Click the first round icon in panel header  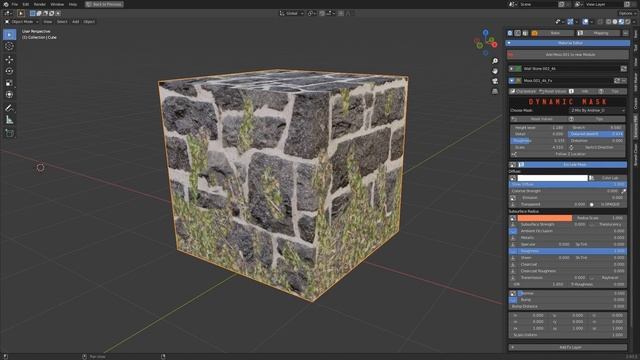510,33
